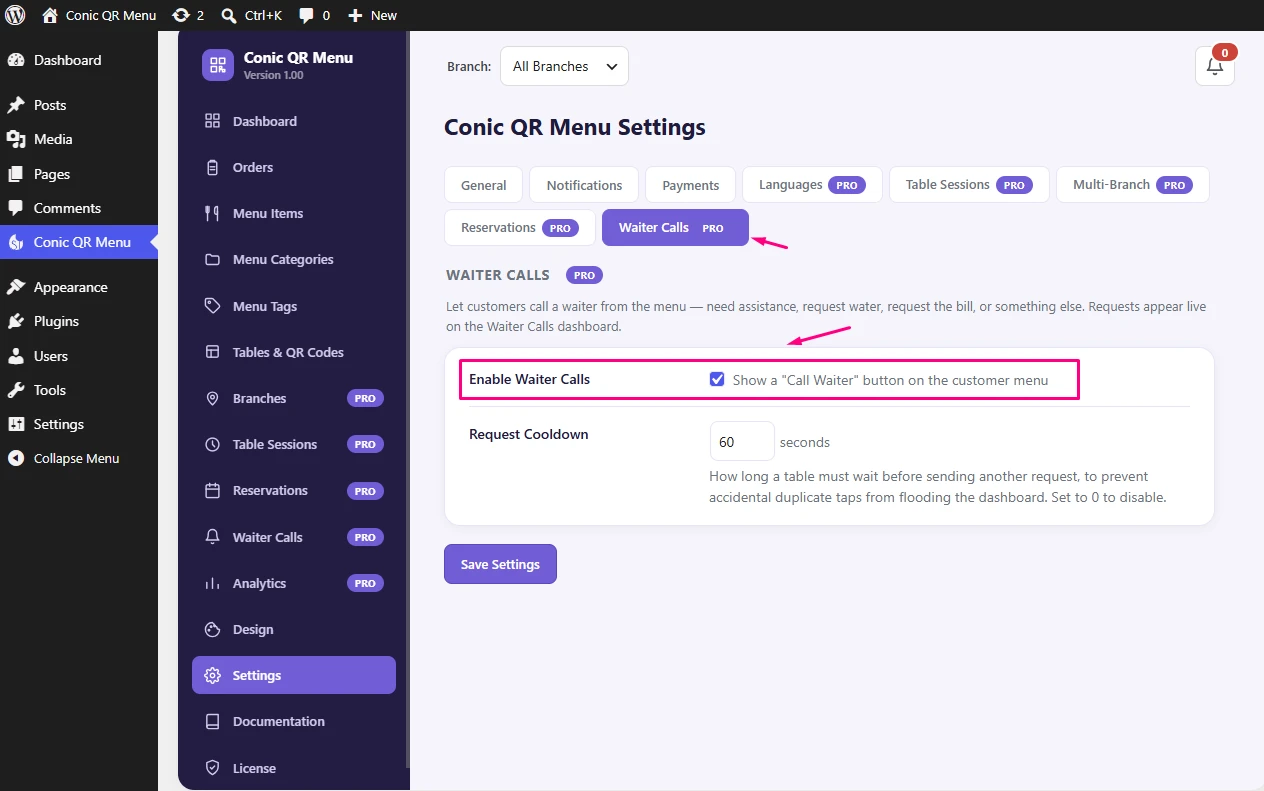Viewport: 1264px width, 791px height.
Task: Switch to the Payments settings tab
Action: pos(690,185)
